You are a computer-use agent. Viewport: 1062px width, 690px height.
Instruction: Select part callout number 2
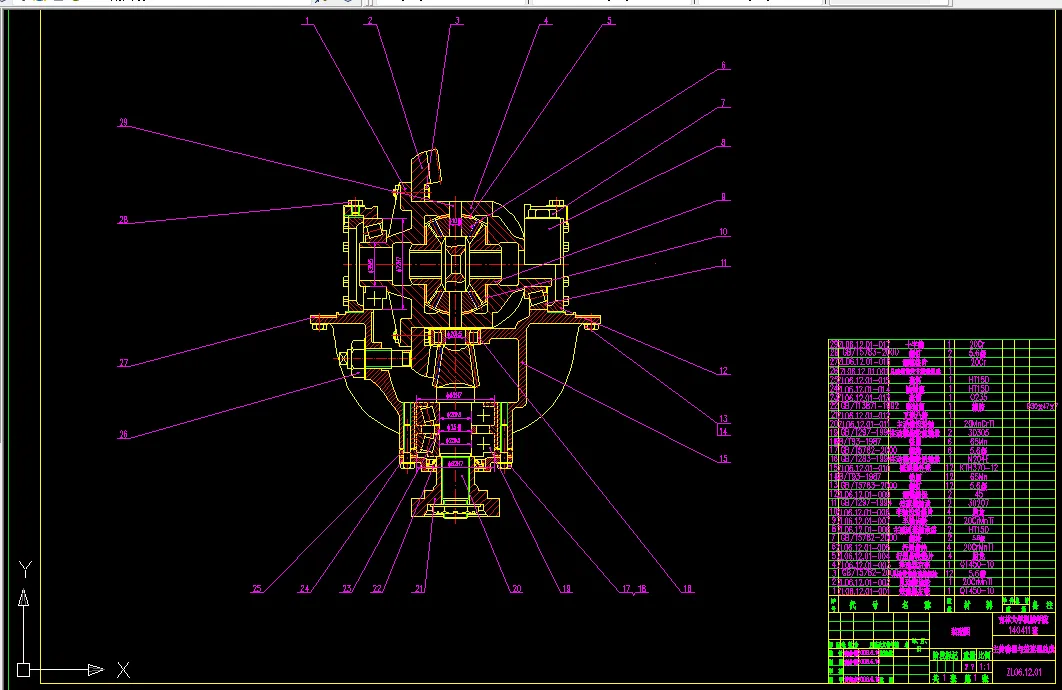pos(370,21)
